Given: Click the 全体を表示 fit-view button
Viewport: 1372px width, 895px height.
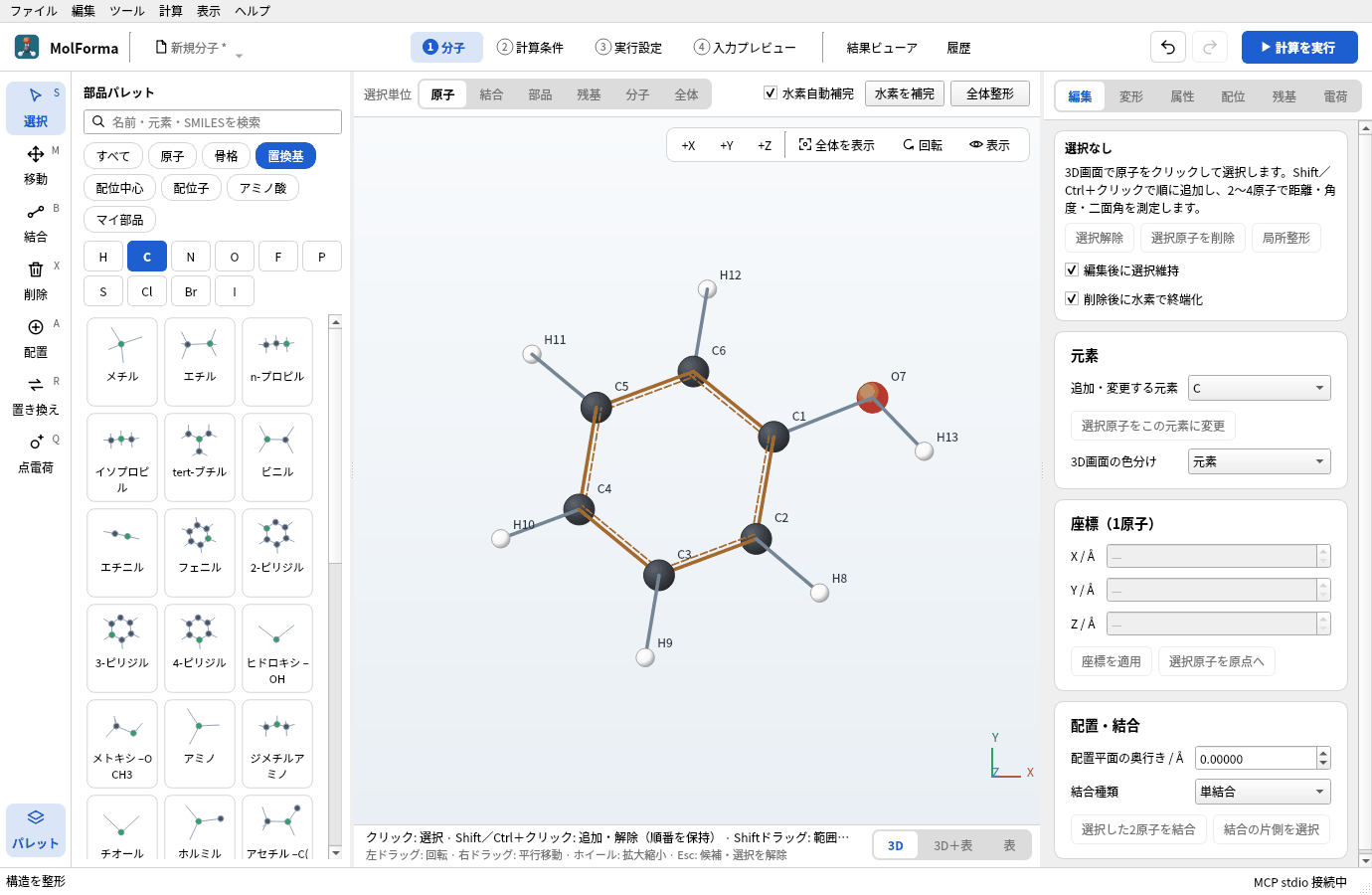Looking at the screenshot, I should (837, 145).
